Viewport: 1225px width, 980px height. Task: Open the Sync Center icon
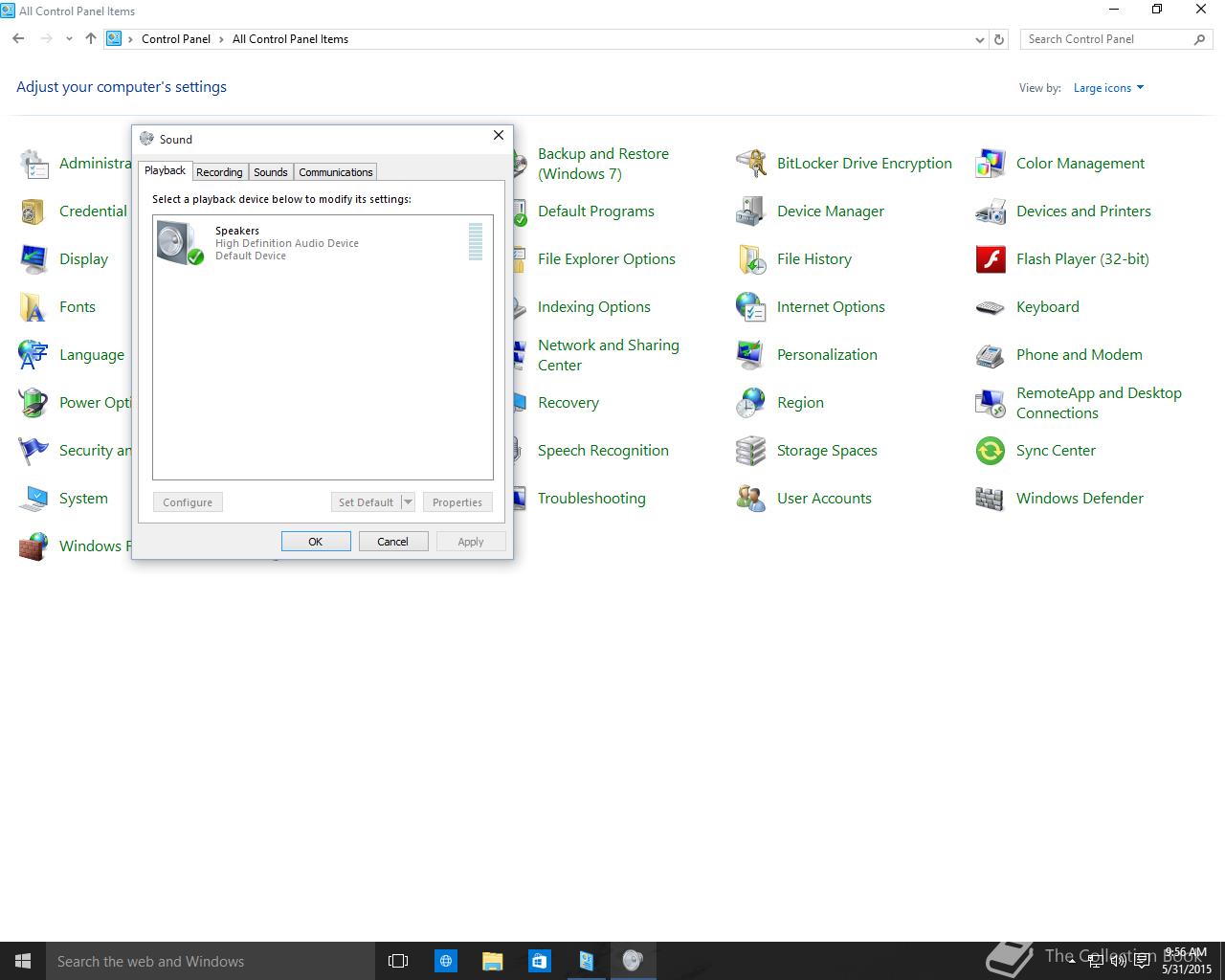coord(990,451)
